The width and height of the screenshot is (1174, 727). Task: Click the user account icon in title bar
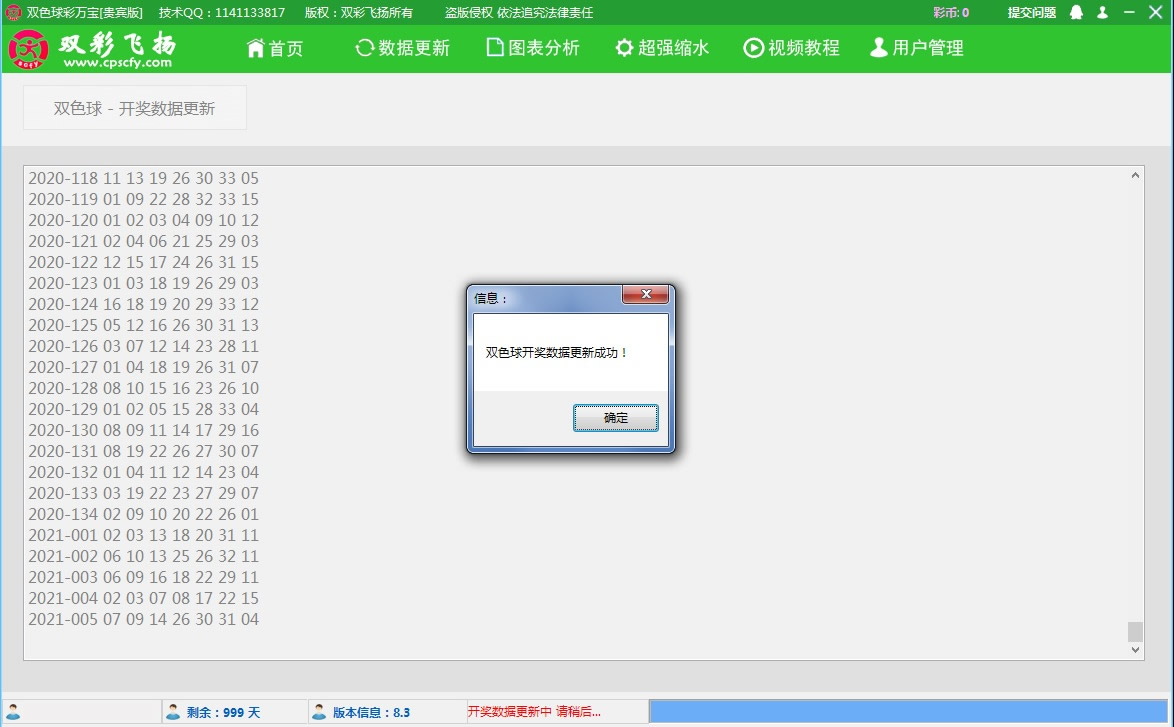click(x=1100, y=13)
